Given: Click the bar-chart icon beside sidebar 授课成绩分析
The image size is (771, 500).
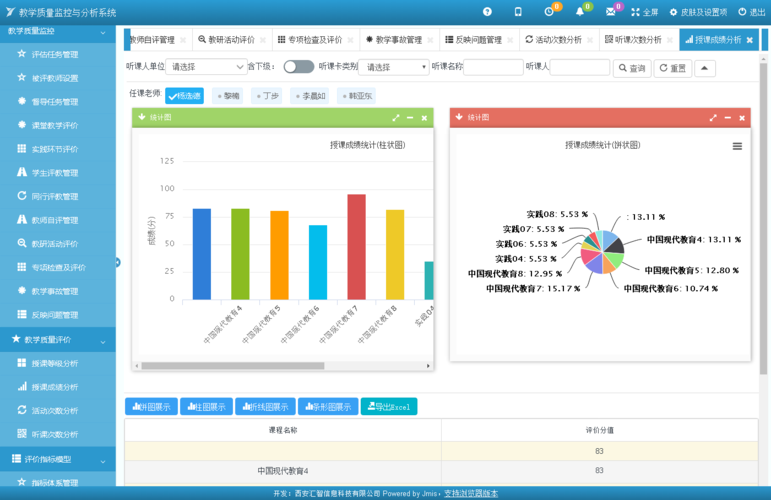Looking at the screenshot, I should [22, 386].
